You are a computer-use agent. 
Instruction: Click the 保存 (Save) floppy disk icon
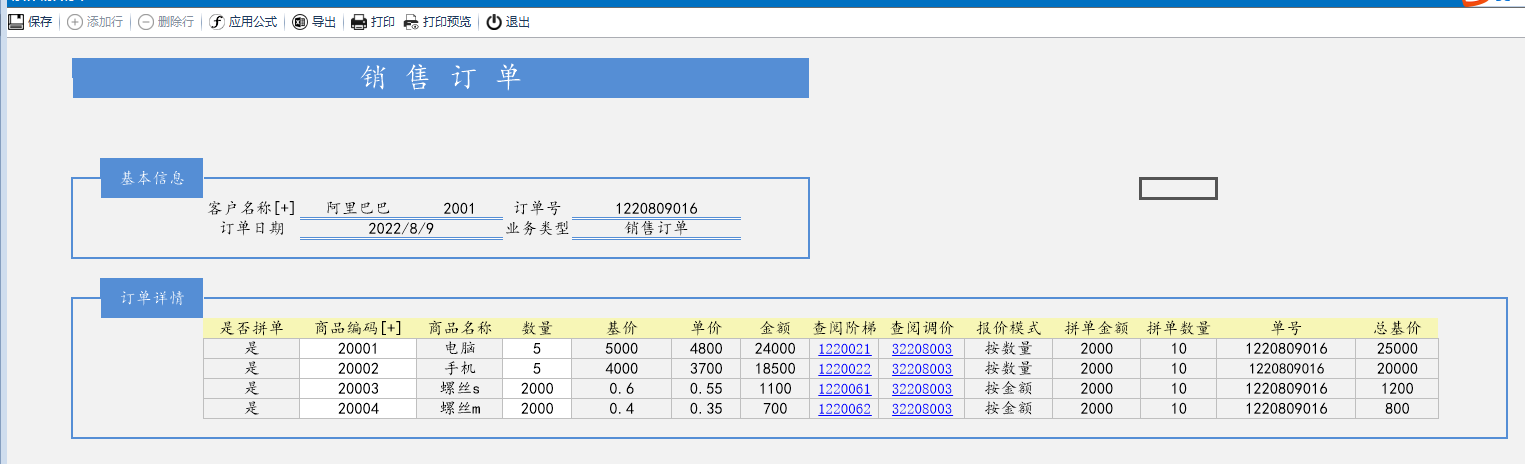16,22
